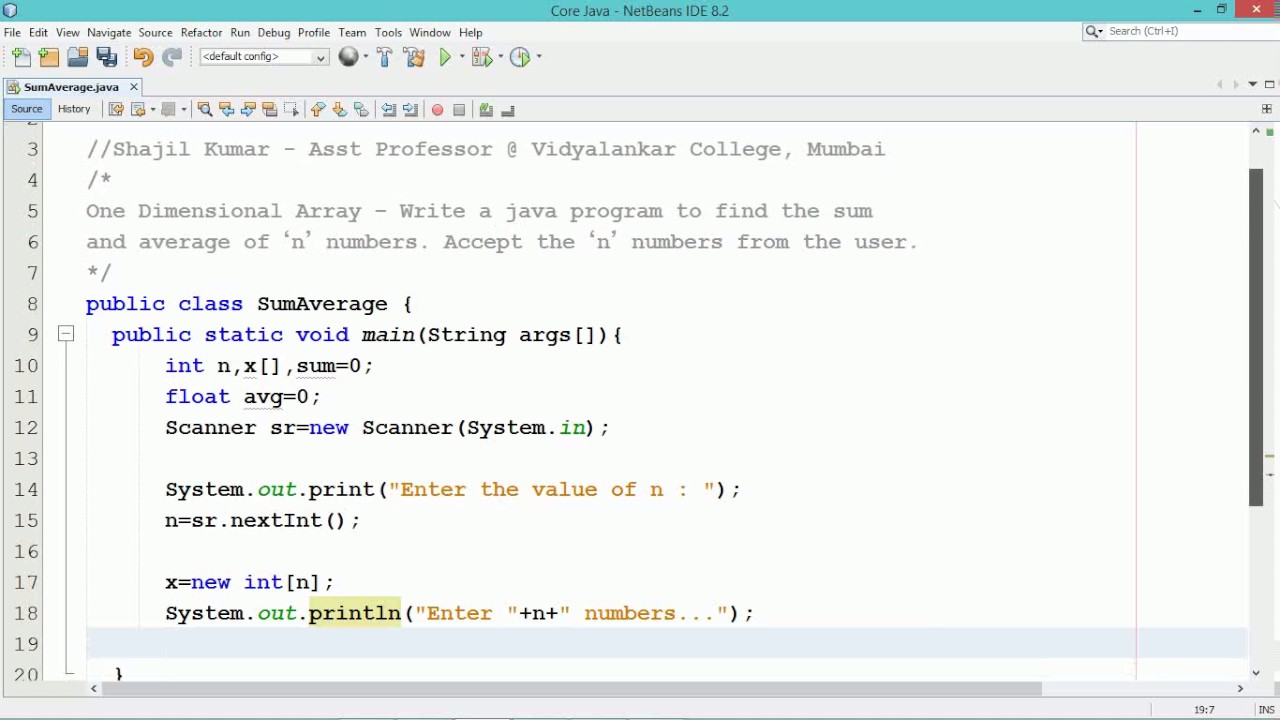This screenshot has width=1280, height=720.
Task: Click the New File icon
Action: coord(22,57)
